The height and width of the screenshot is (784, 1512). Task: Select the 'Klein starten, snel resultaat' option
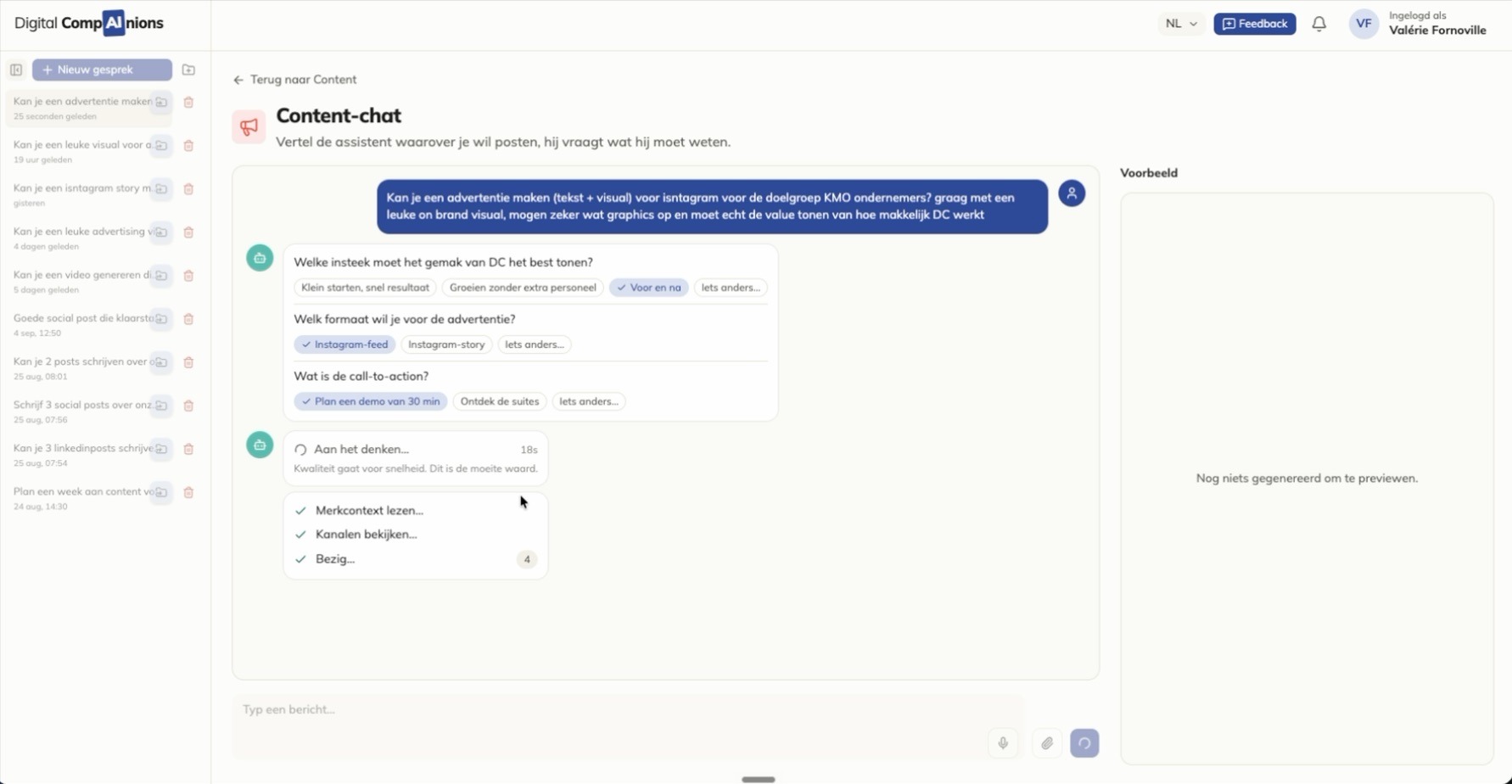(365, 288)
